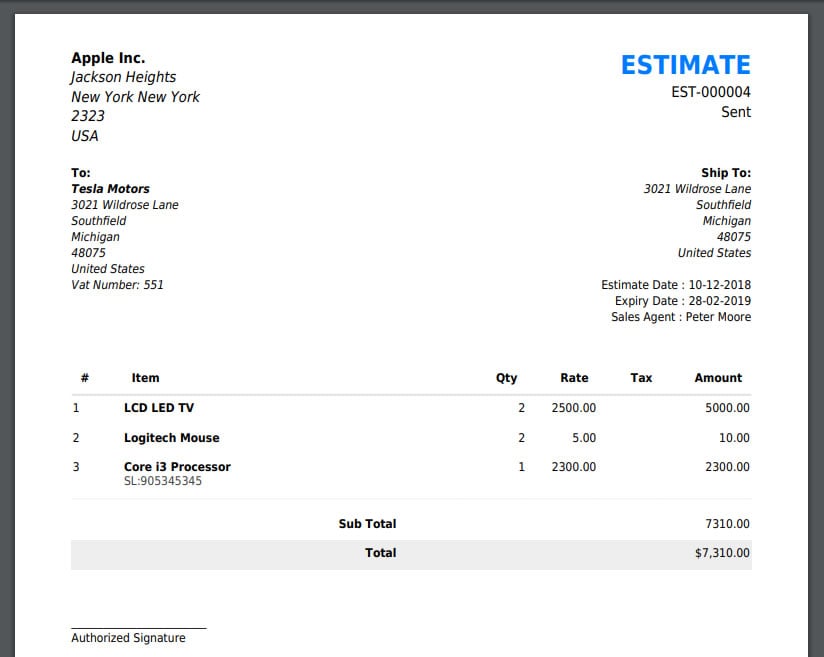This screenshot has width=824, height=657.
Task: Click Michigan in the Ship To address
Action: 727,221
